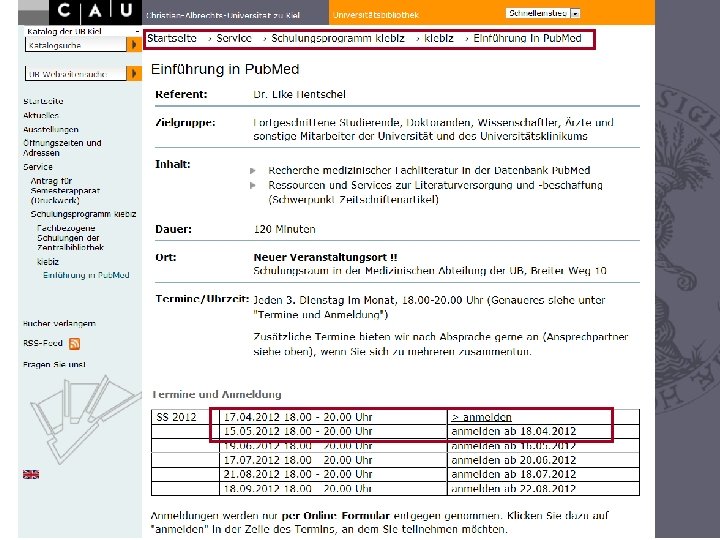The image size is (720, 540).
Task: Submit UB Webseitensuche with orange arrow button
Action: (134, 73)
